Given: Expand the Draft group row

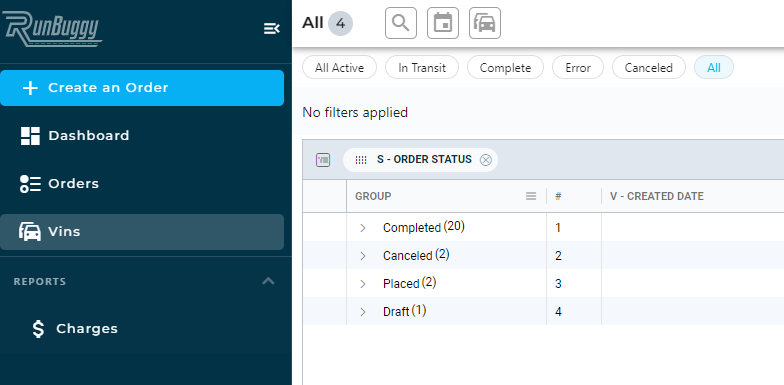Looking at the screenshot, I should (363, 312).
